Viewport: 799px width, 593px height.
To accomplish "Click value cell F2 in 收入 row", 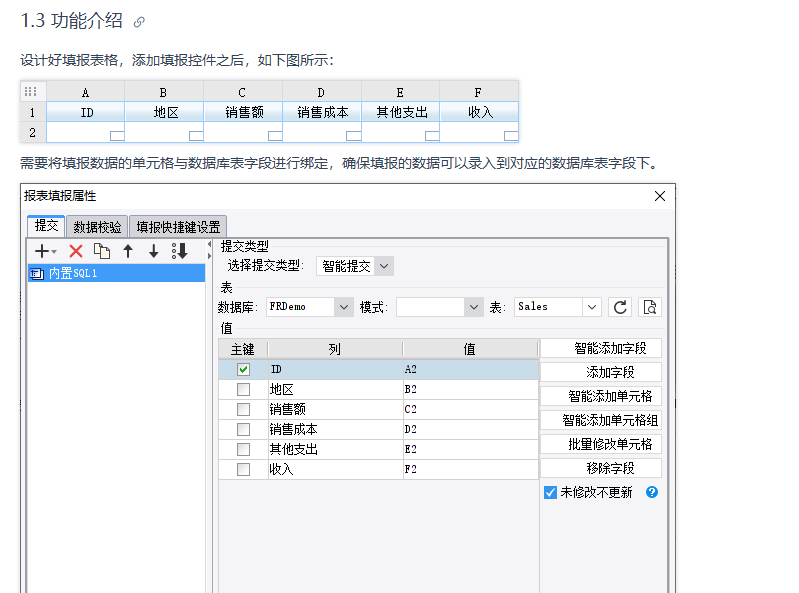I will [x=470, y=469].
